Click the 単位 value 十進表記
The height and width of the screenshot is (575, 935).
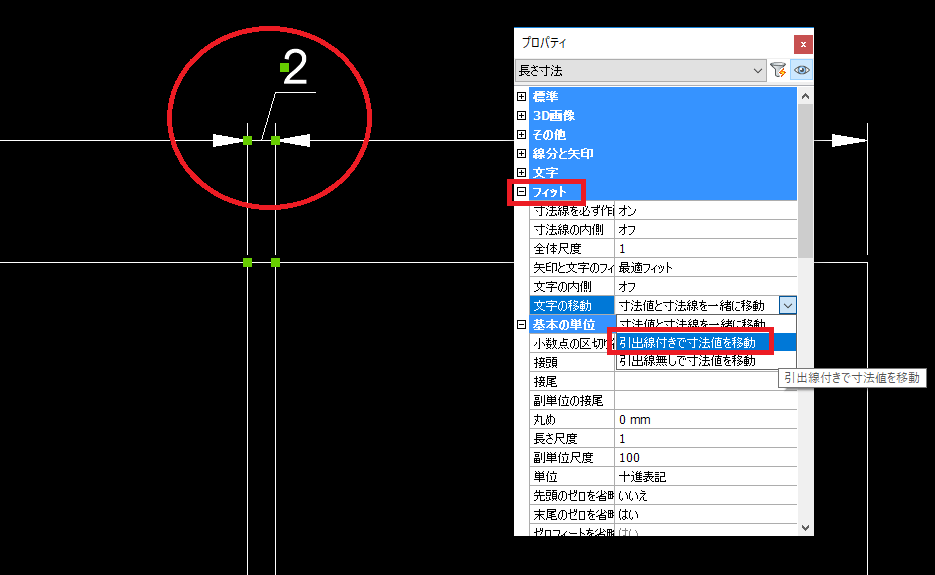tap(705, 477)
